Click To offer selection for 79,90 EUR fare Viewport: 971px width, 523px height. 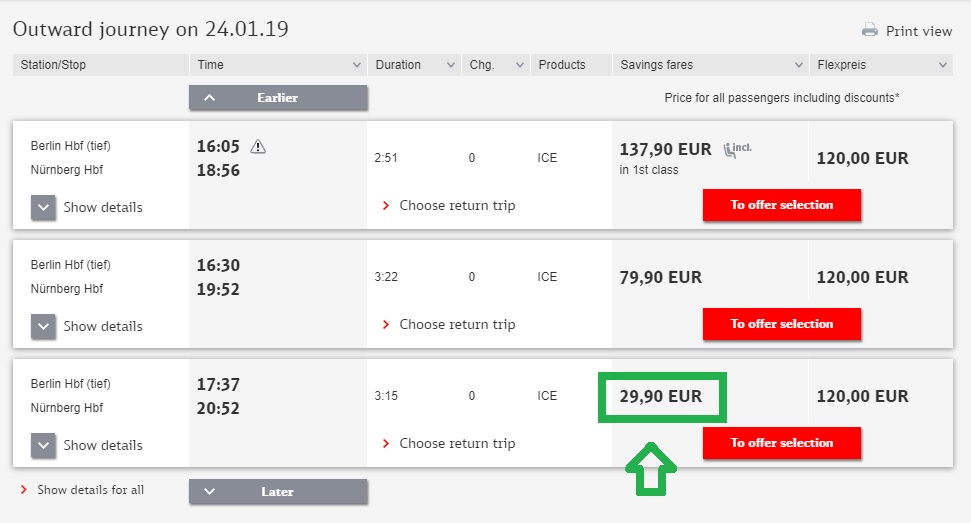[782, 324]
